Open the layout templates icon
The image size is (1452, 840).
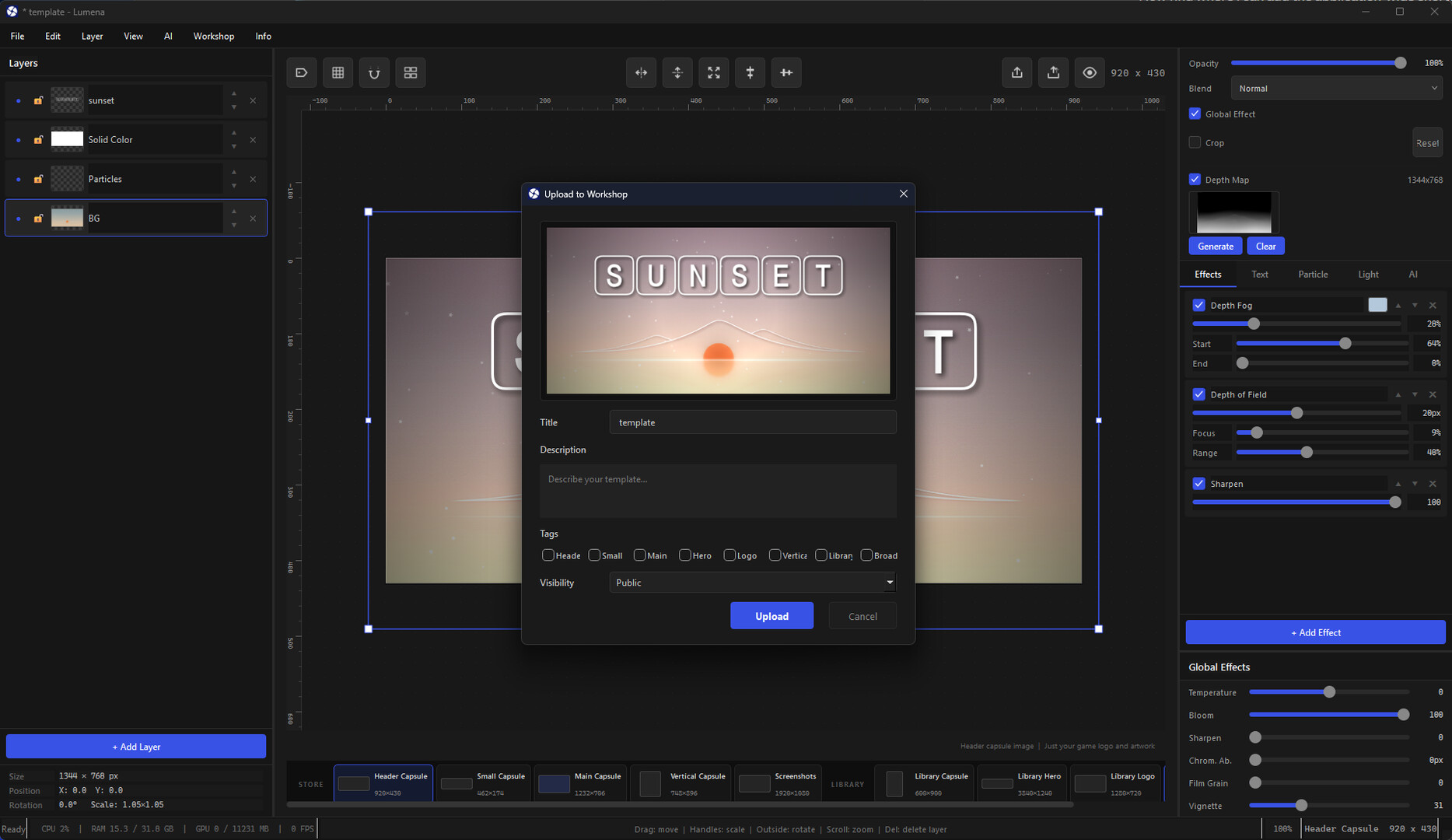pyautogui.click(x=411, y=72)
